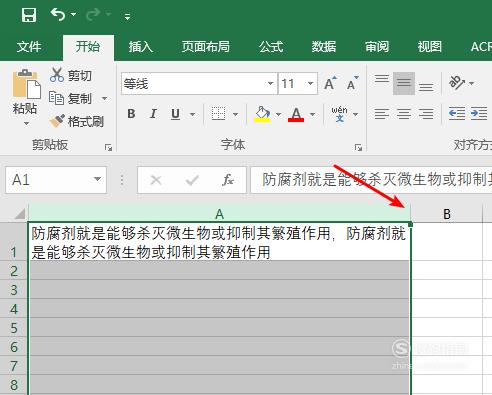Toggle underline formatting
This screenshot has width=492, height=395.
(x=175, y=114)
